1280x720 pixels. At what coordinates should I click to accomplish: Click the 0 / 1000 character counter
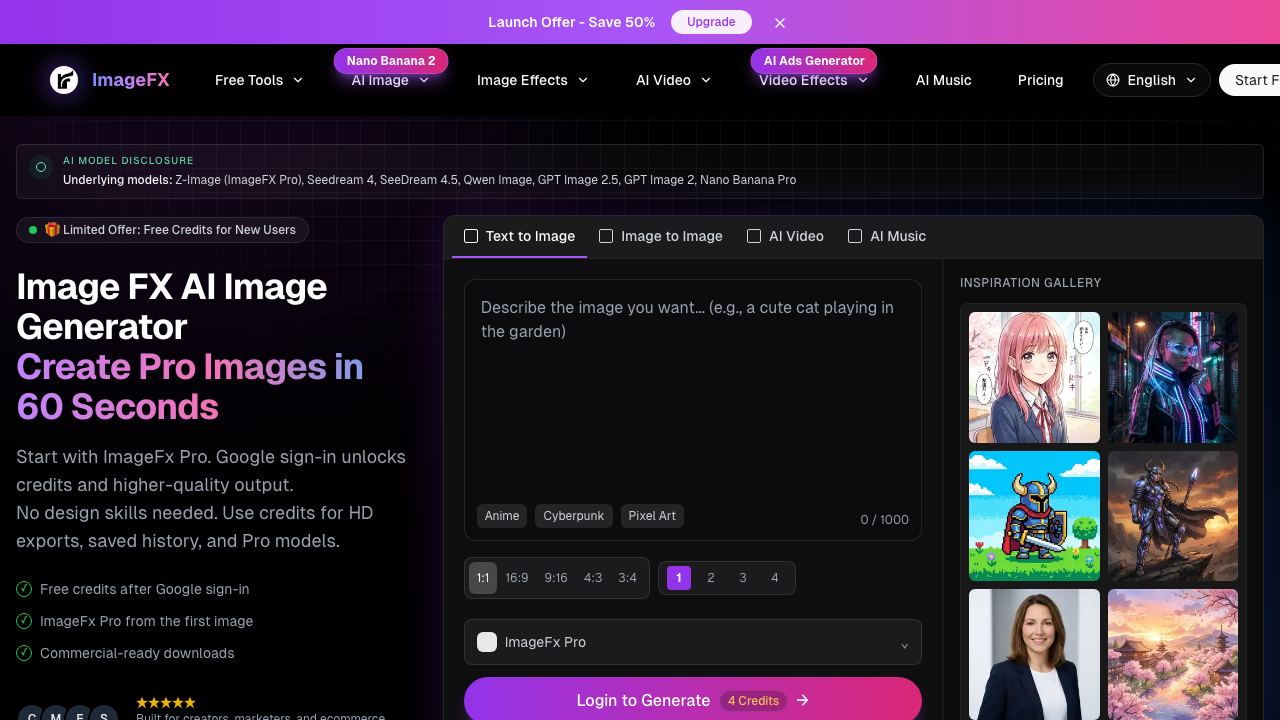(x=884, y=519)
